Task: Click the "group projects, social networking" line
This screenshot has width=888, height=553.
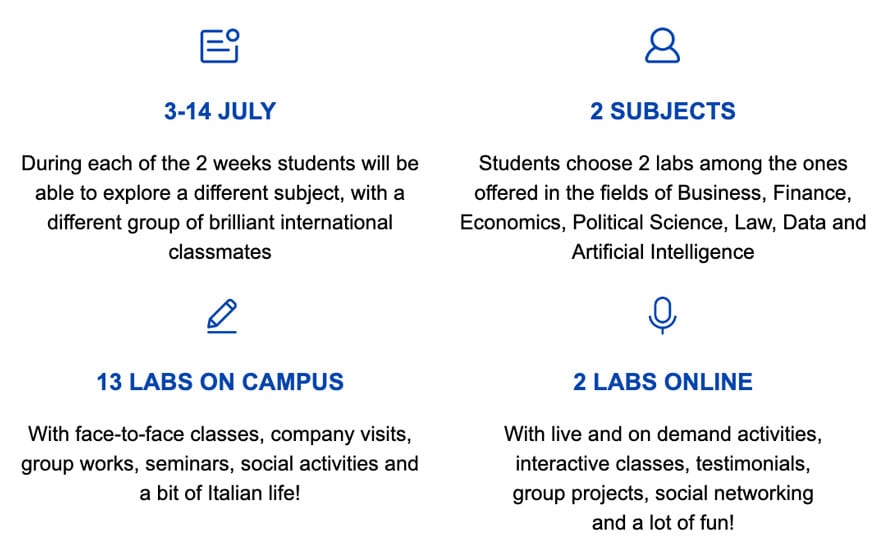Action: coord(662,494)
